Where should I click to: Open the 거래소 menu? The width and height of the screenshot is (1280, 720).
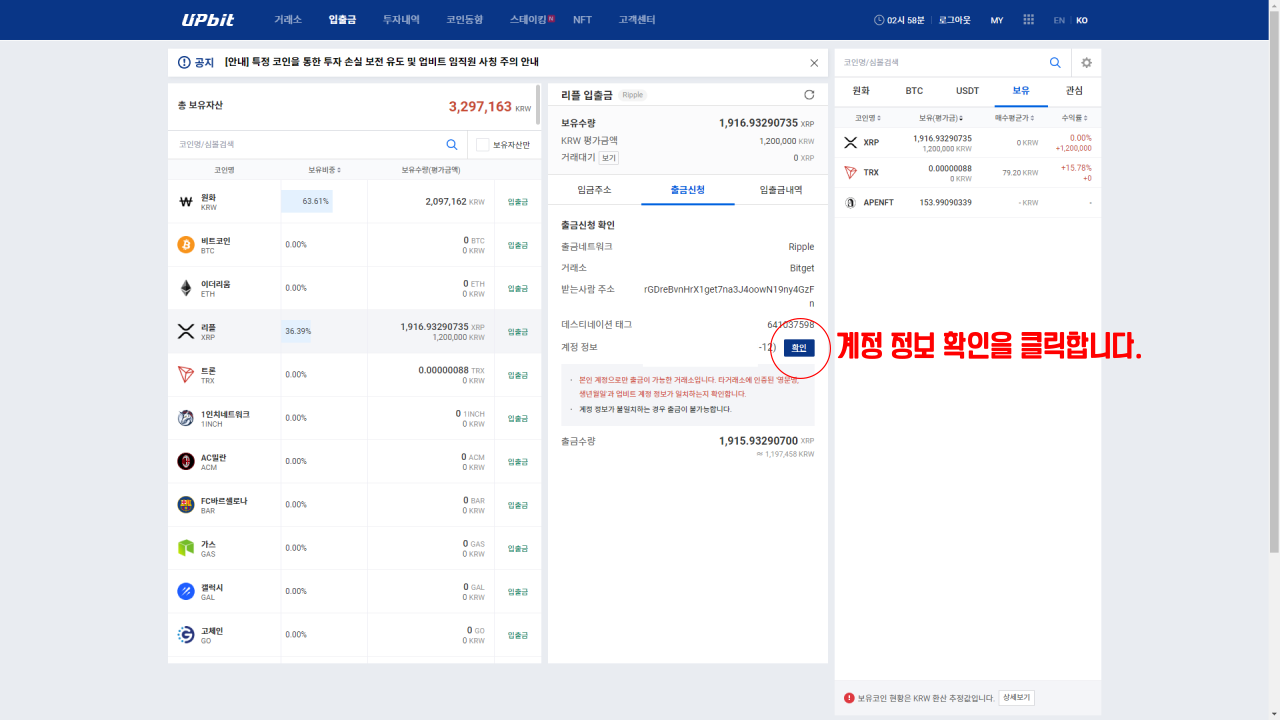pos(288,20)
